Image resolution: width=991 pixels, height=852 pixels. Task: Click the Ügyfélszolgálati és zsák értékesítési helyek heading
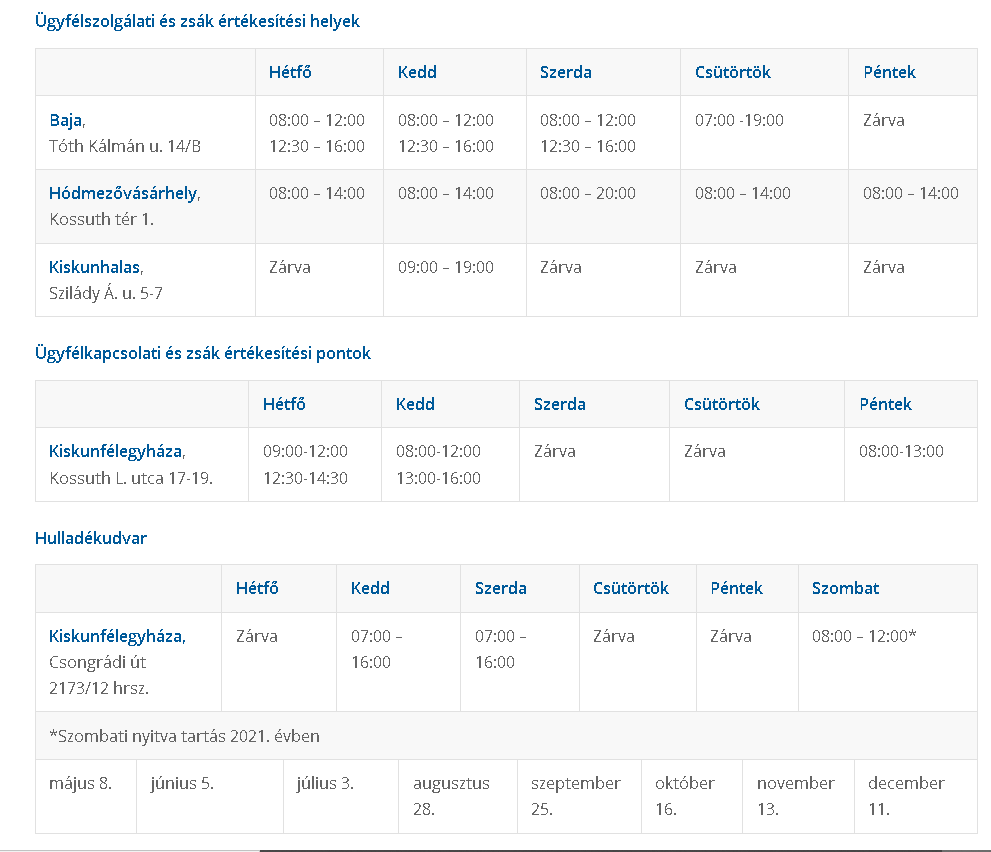click(x=197, y=21)
